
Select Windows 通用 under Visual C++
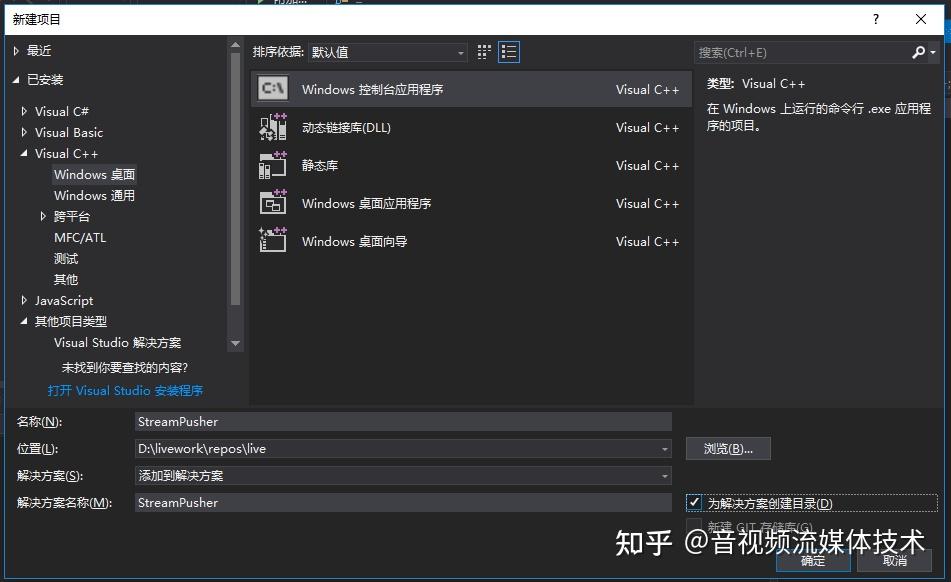tap(94, 195)
